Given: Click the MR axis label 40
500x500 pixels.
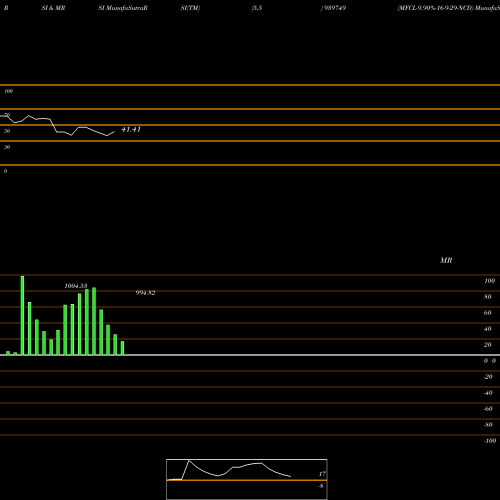Looking at the screenshot, I should pos(488,329).
